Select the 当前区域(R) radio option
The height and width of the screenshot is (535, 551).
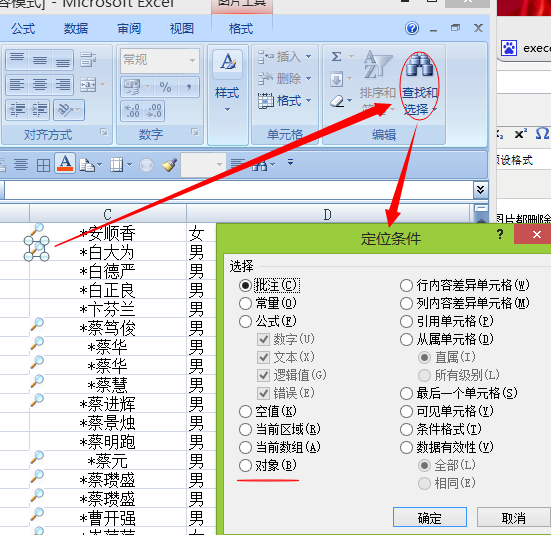pos(245,429)
